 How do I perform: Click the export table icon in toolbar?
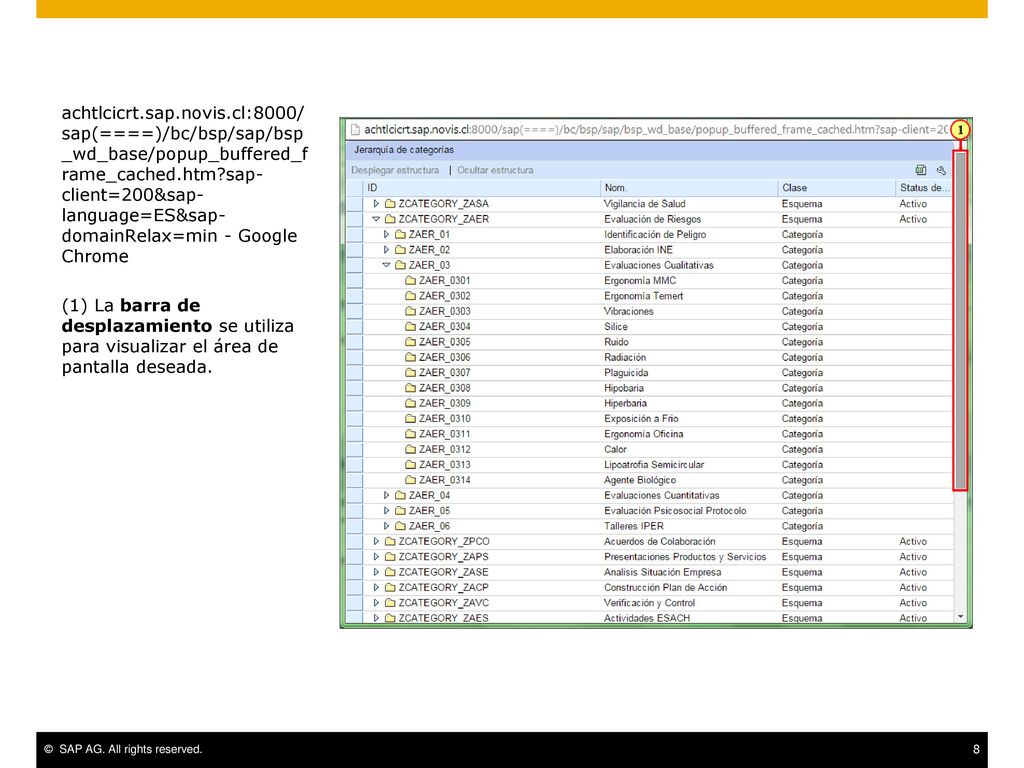click(x=921, y=170)
